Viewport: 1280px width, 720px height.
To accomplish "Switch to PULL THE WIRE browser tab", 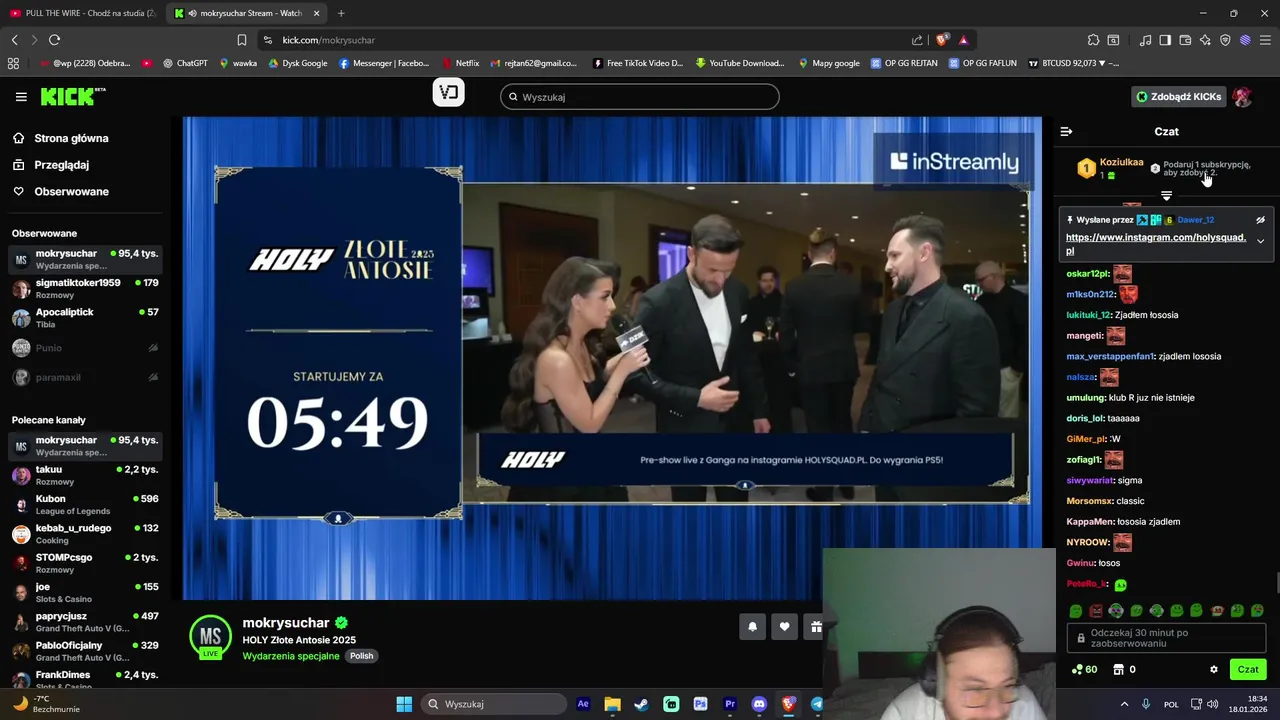I will (x=82, y=13).
